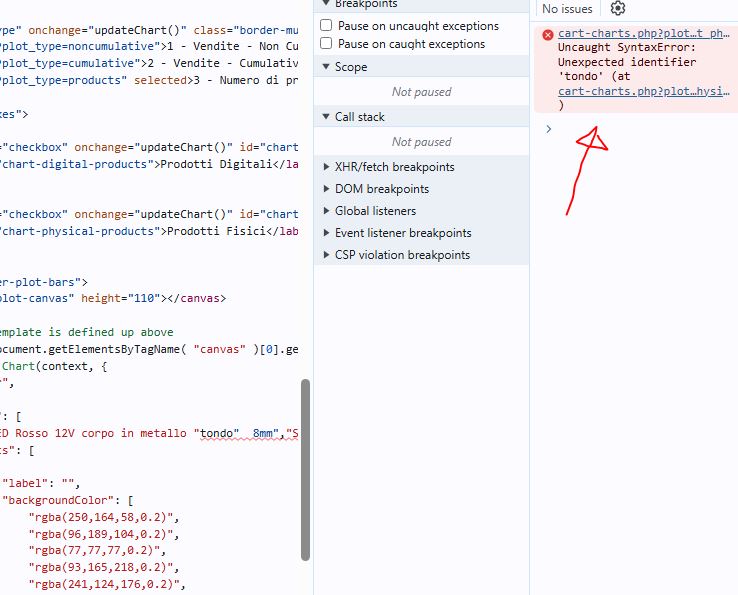This screenshot has height=595, width=738.
Task: Click the source pane vertical scrollbar
Action: 306,470
